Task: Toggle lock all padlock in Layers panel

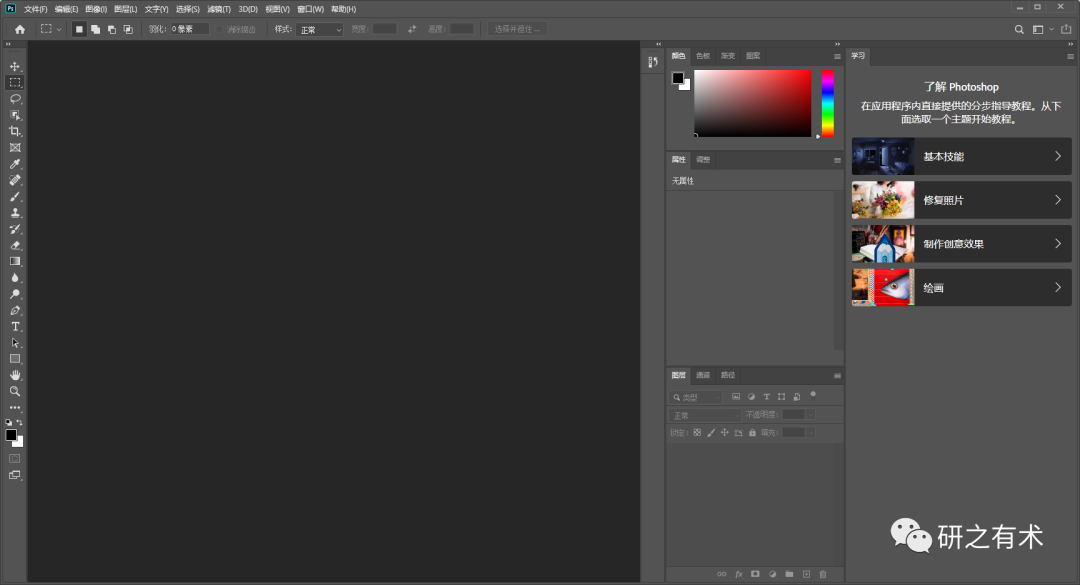Action: (752, 433)
